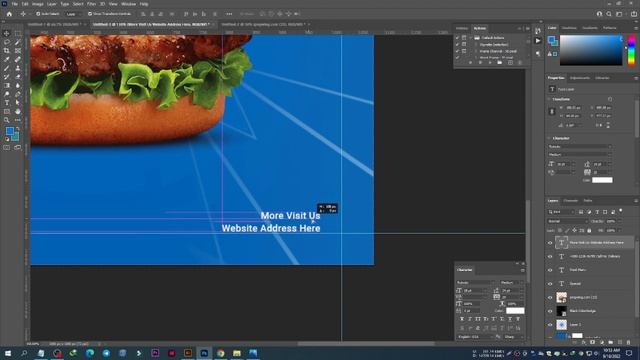Play the selected action in Actions panel
This screenshot has width=640, height=360.
point(490,63)
